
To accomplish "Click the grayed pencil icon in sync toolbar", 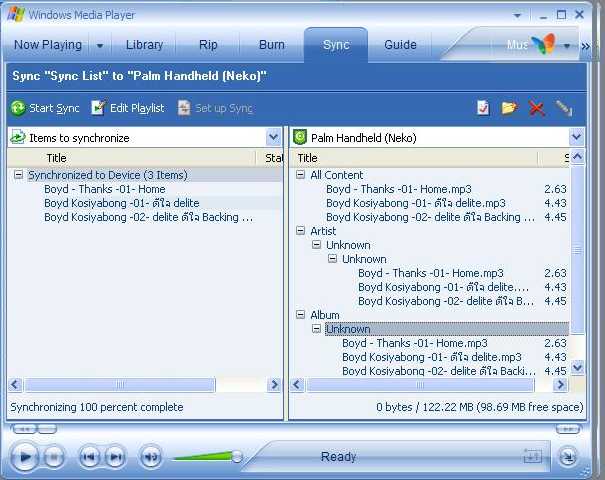I will pyautogui.click(x=564, y=108).
